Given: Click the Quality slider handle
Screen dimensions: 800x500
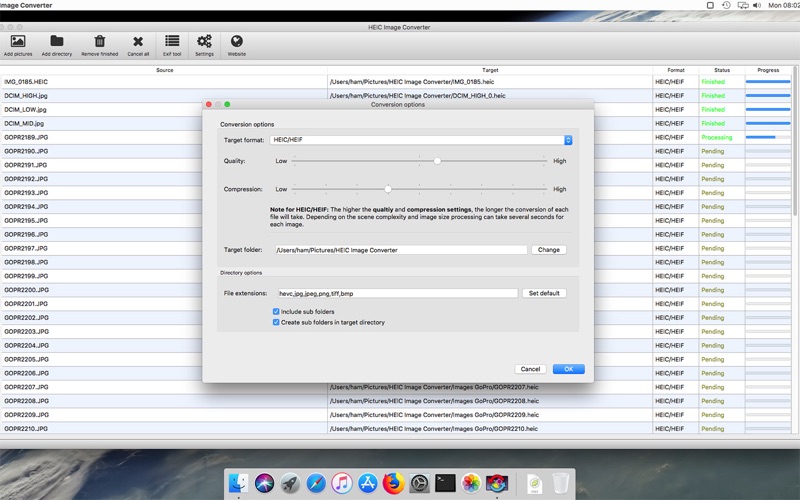Looking at the screenshot, I should pos(437,161).
